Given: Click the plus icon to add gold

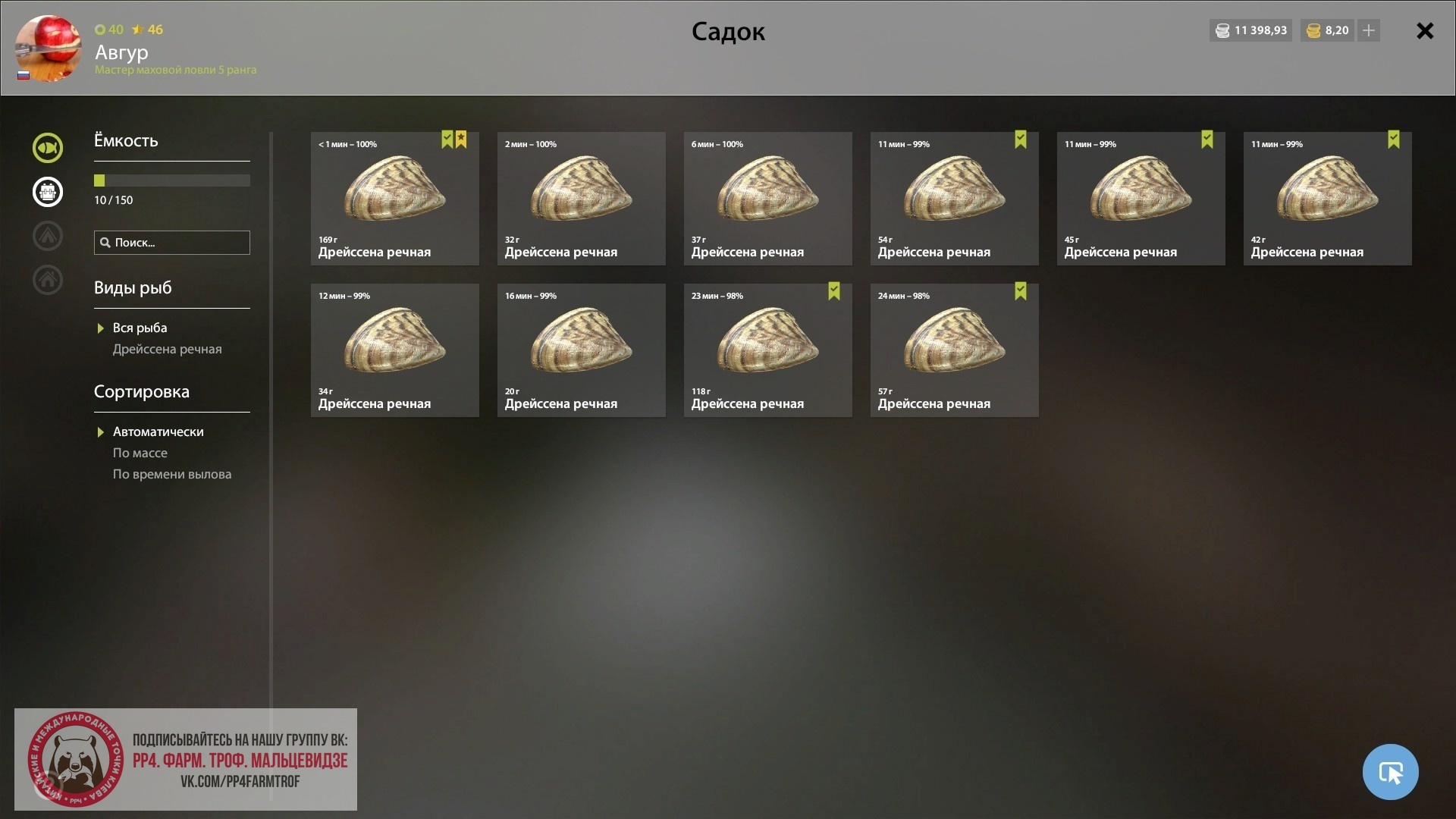Looking at the screenshot, I should point(1369,30).
